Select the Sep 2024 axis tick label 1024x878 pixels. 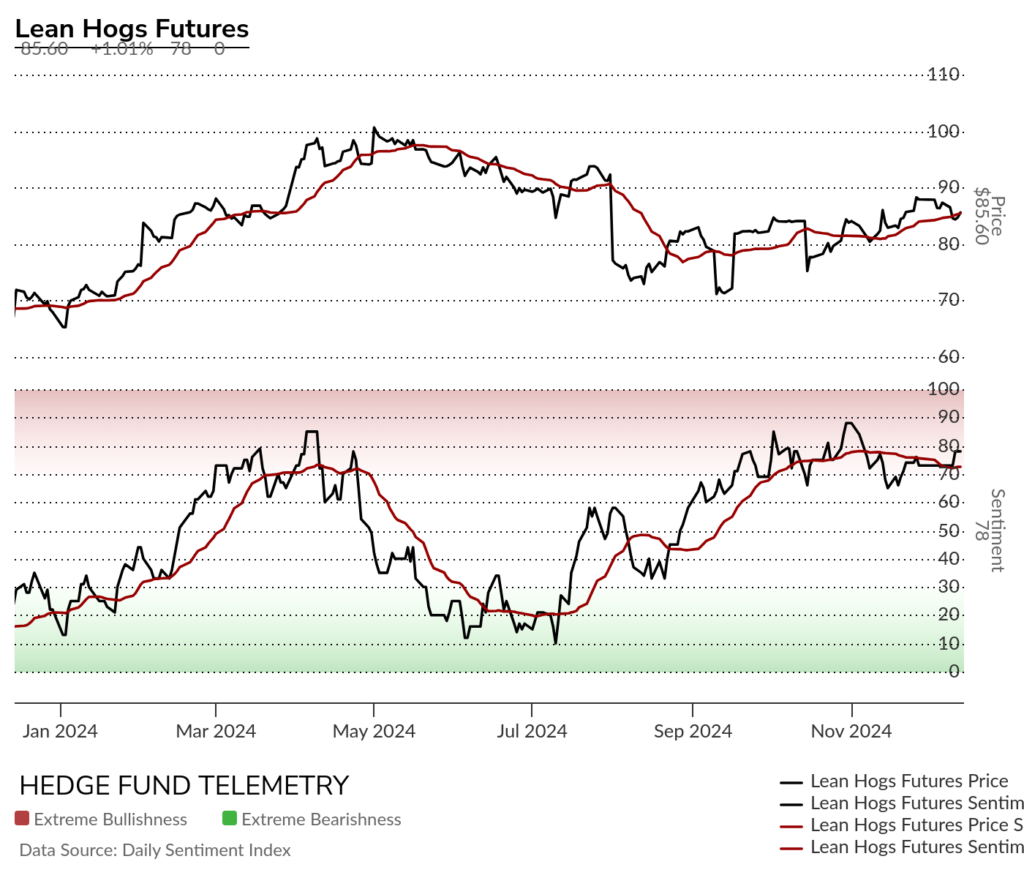[693, 731]
